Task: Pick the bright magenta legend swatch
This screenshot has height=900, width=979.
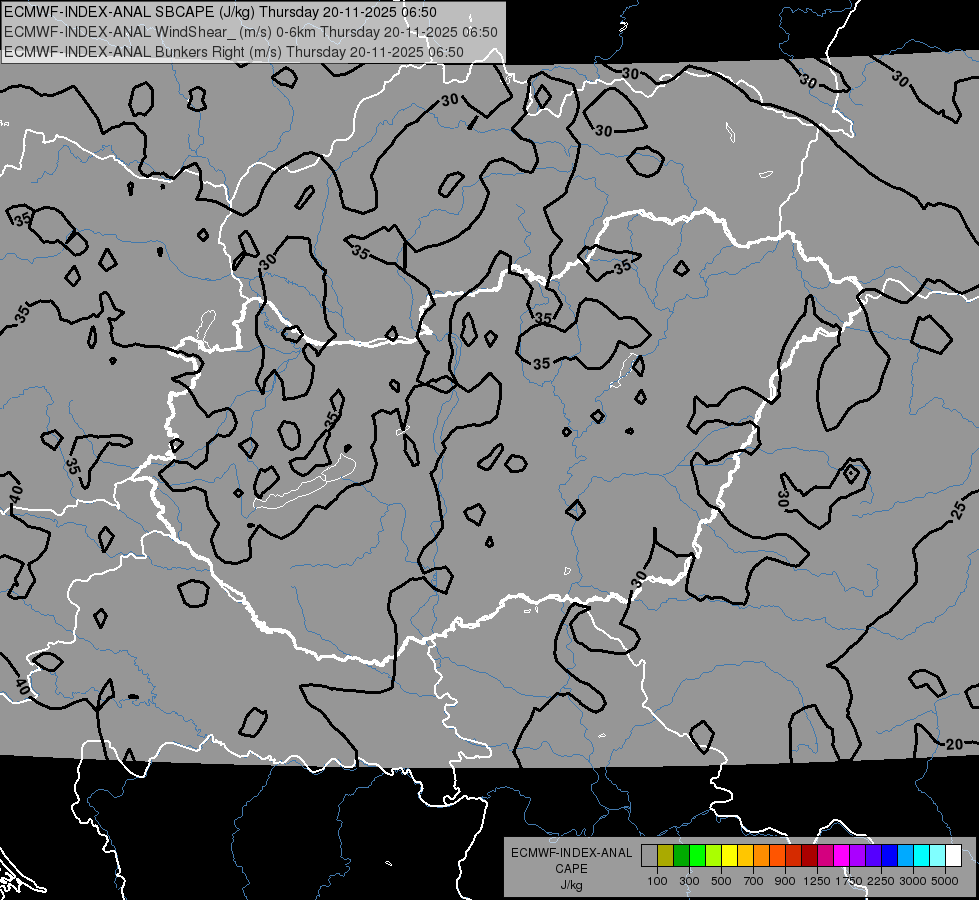Action: coord(842,856)
